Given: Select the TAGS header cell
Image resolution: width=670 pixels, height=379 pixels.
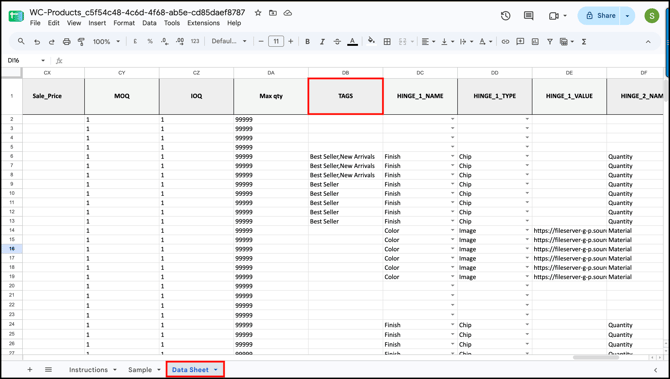Looking at the screenshot, I should pos(345,96).
